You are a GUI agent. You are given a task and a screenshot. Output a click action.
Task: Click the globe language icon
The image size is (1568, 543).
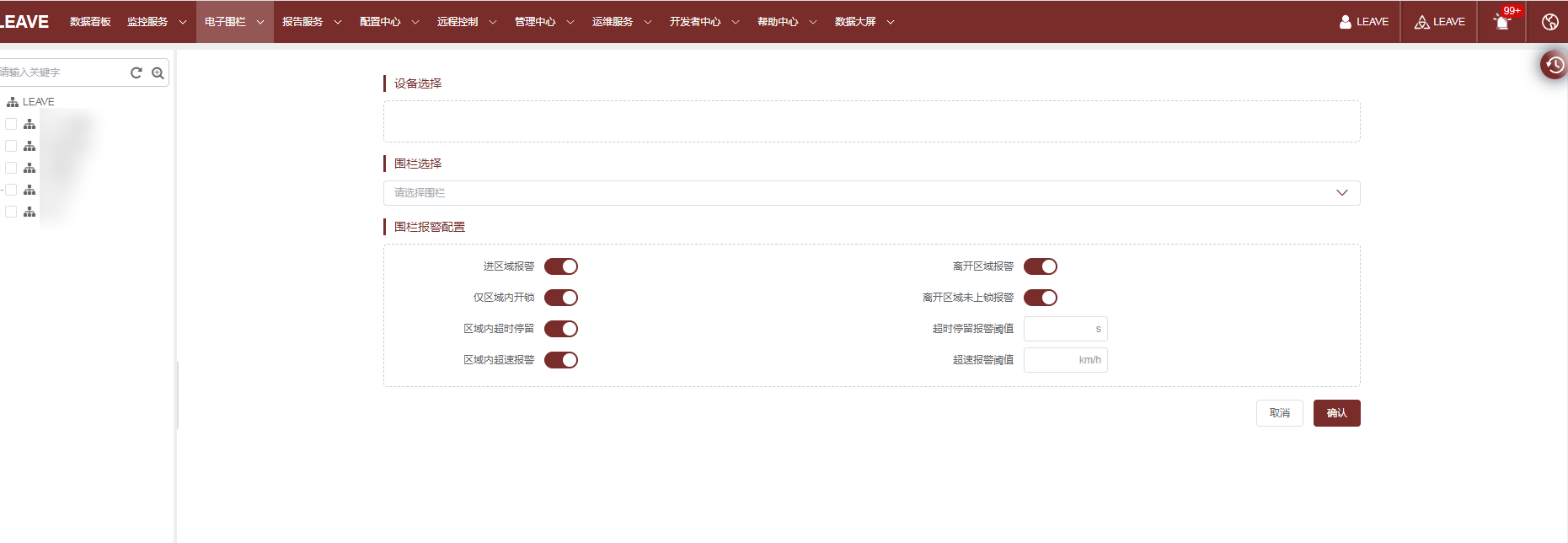click(1549, 22)
